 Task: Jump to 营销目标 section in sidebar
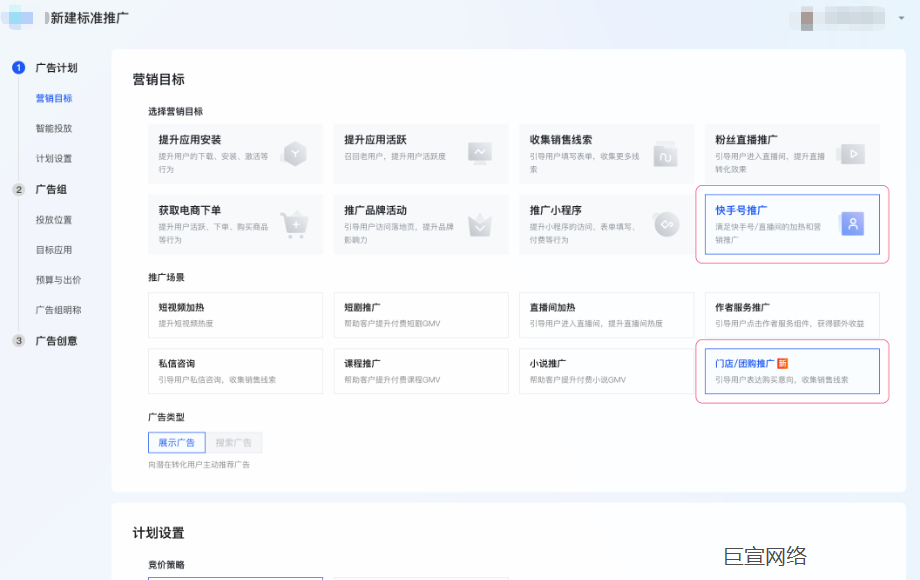54,99
